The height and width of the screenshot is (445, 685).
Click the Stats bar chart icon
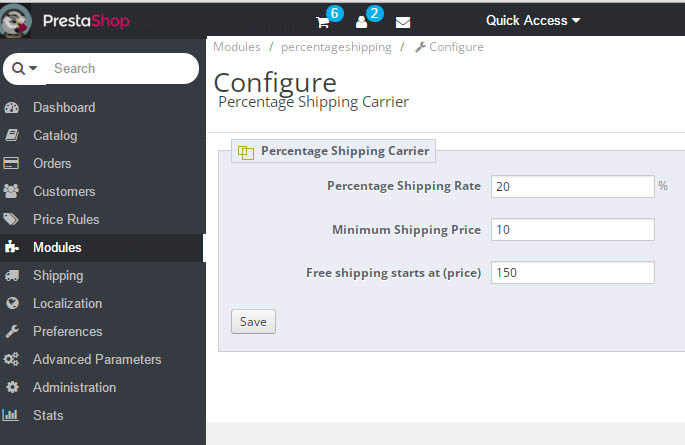12,415
